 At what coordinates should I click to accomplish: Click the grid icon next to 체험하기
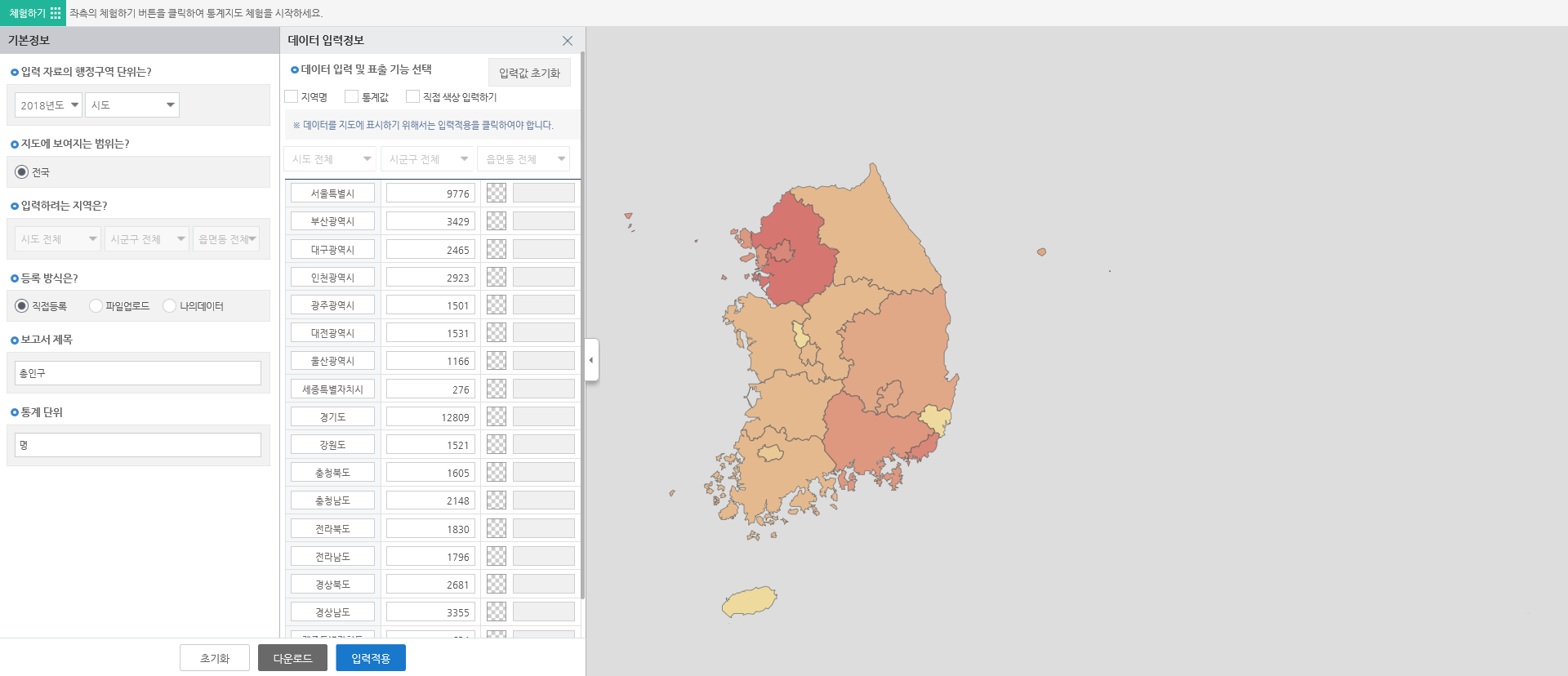pos(56,13)
